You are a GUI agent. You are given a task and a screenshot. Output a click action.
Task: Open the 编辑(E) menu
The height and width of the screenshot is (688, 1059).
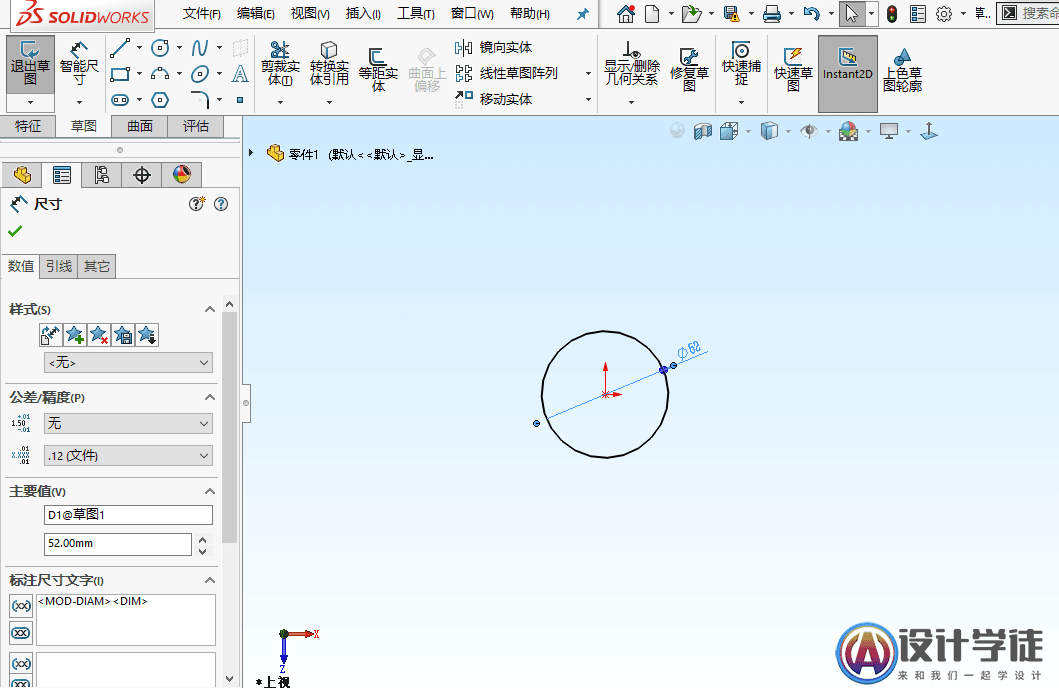click(x=256, y=13)
